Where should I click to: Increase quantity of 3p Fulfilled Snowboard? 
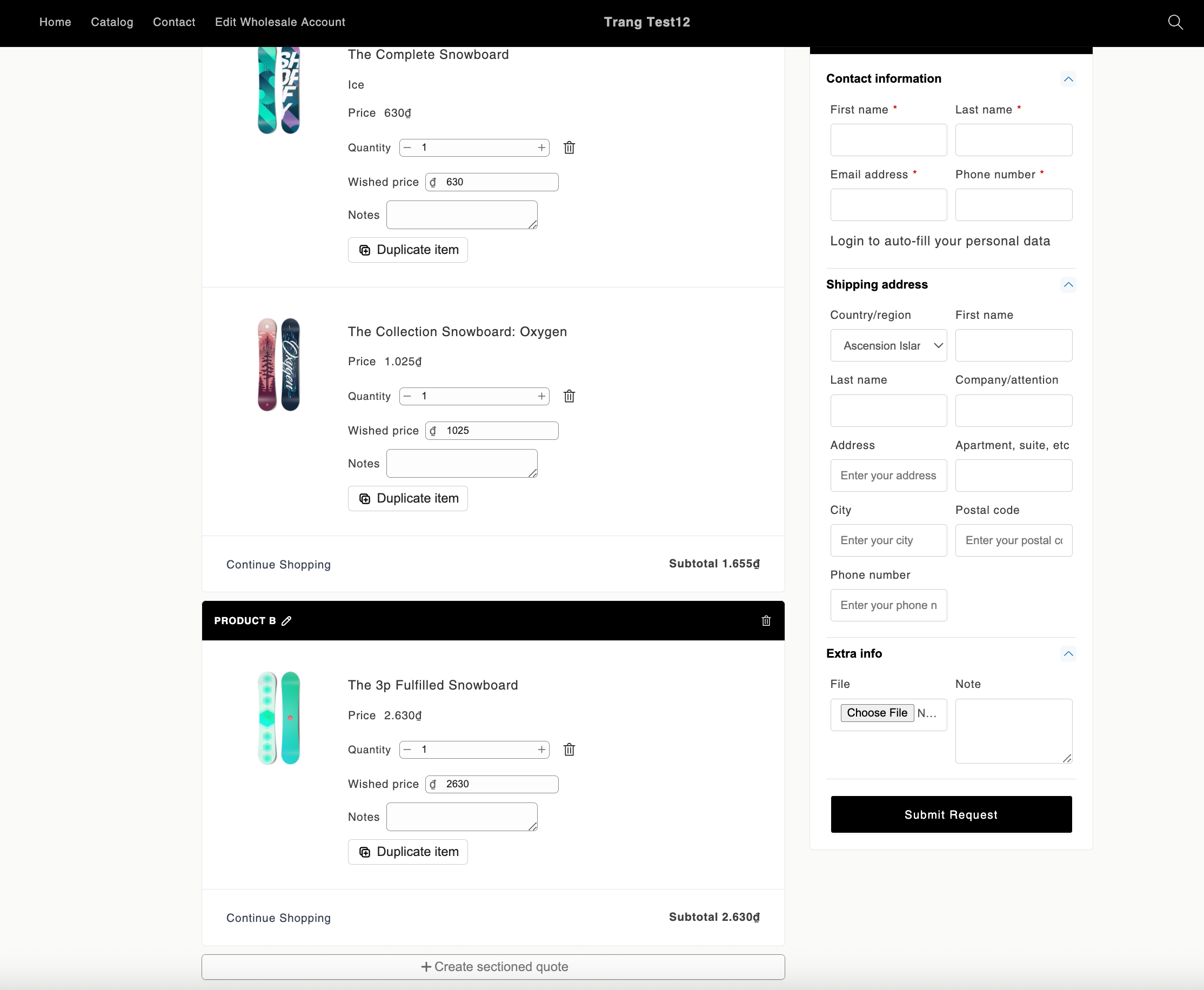(542, 750)
